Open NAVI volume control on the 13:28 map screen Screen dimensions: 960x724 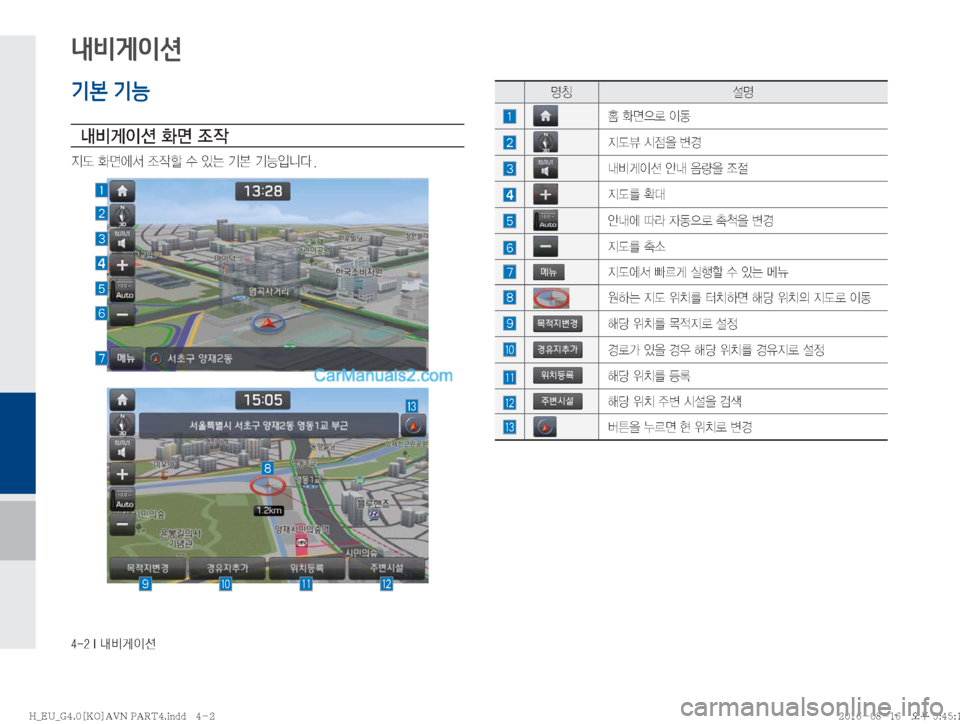(x=122, y=241)
